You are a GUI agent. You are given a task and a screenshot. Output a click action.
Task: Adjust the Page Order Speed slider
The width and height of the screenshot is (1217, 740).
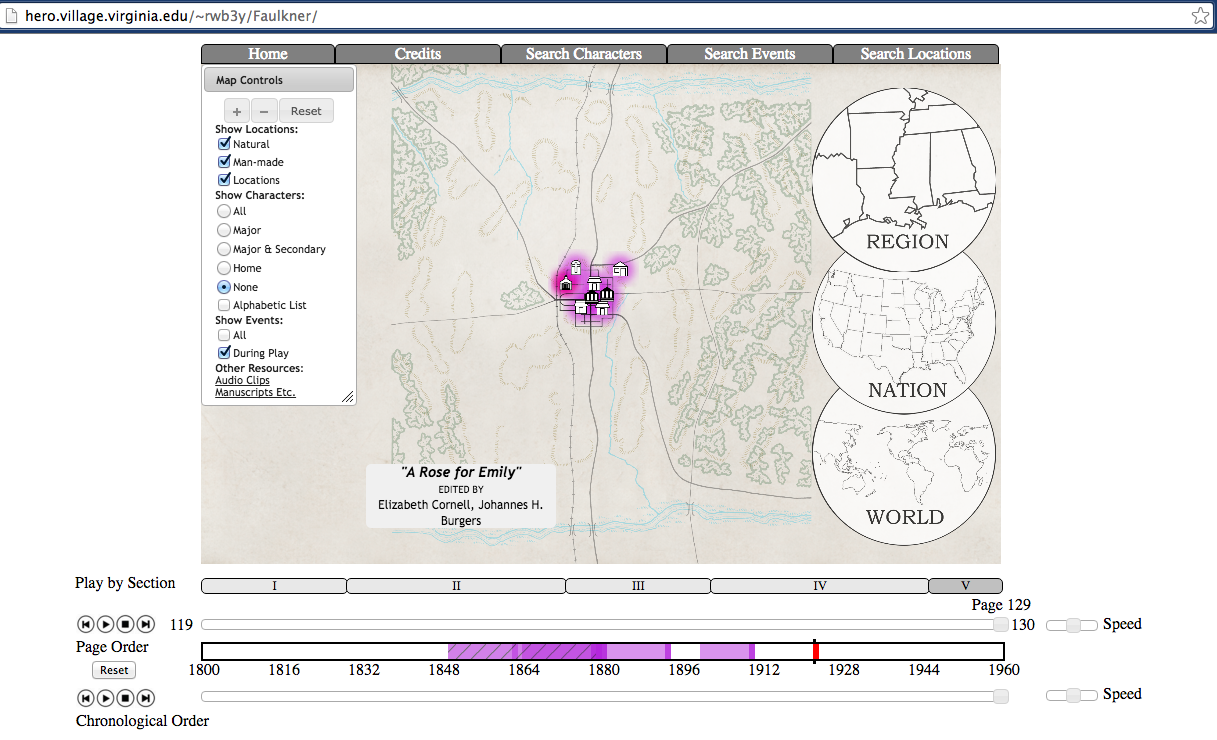point(1072,625)
